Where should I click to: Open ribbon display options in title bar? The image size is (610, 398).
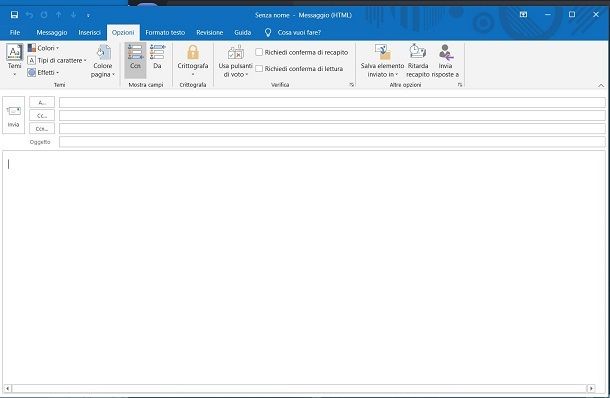[x=523, y=14]
